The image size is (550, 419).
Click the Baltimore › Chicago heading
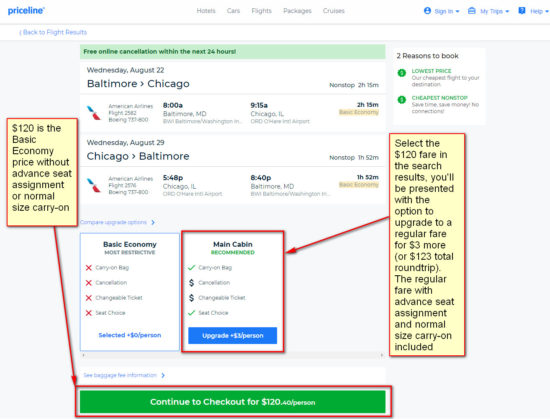point(138,84)
